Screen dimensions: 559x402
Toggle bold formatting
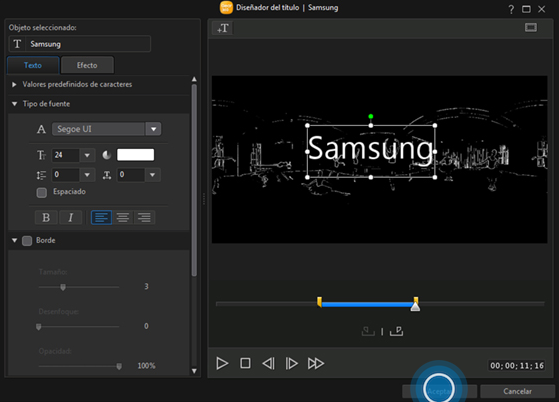[46, 217]
